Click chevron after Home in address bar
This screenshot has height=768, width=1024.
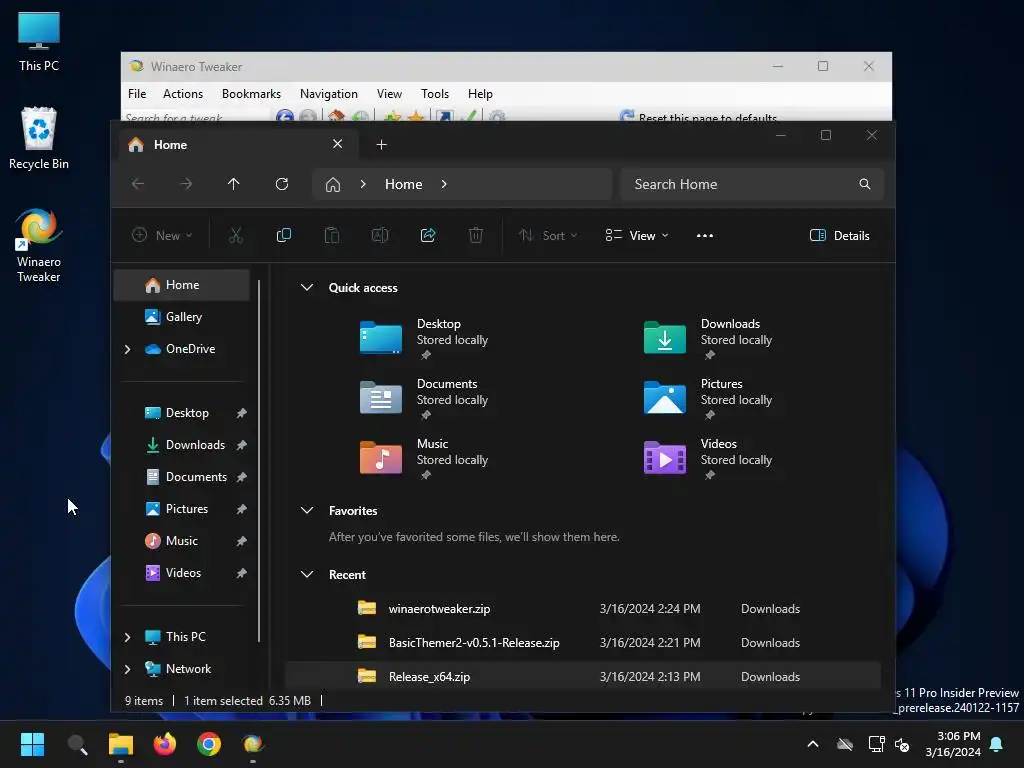(x=444, y=184)
